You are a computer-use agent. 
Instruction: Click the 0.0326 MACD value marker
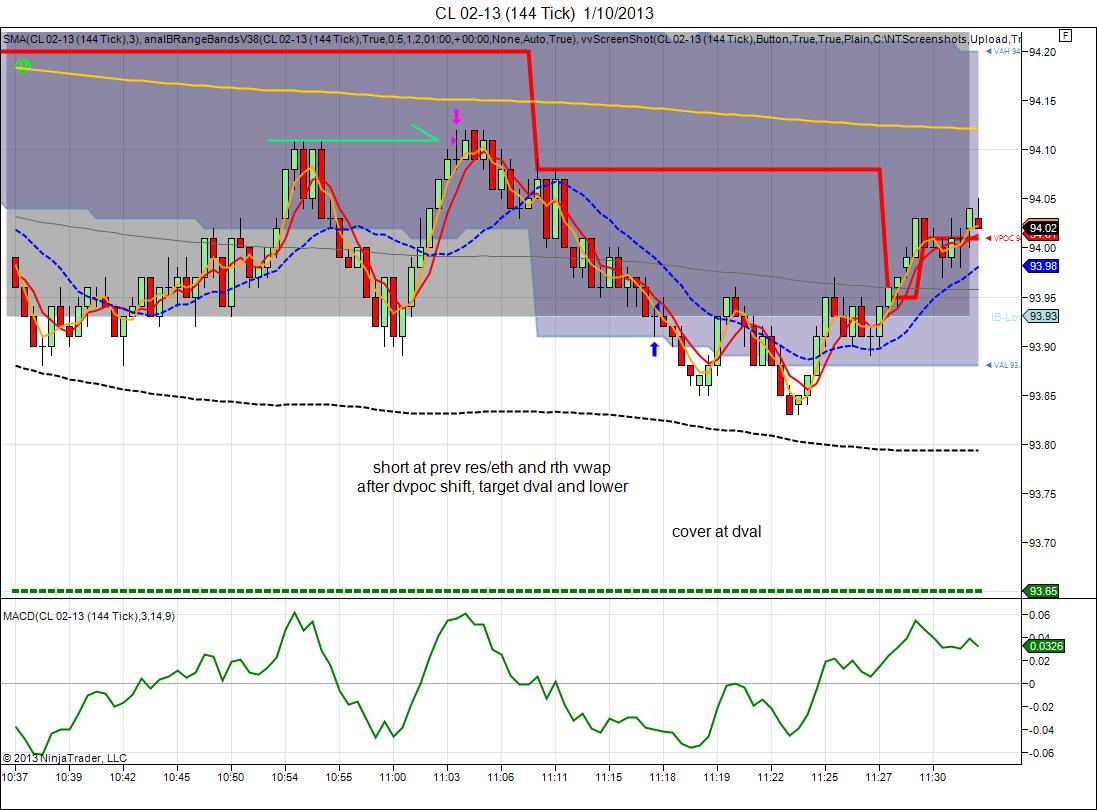tap(1045, 646)
